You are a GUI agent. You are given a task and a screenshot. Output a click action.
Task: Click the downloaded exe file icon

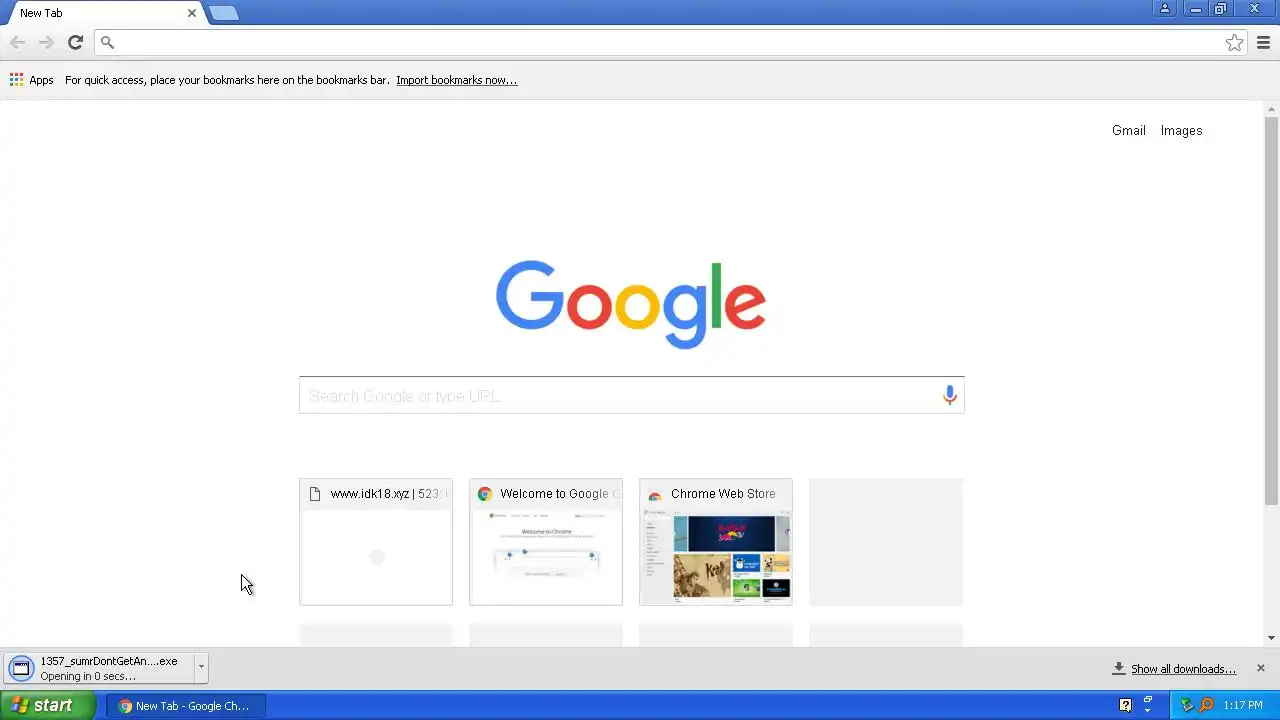point(21,668)
